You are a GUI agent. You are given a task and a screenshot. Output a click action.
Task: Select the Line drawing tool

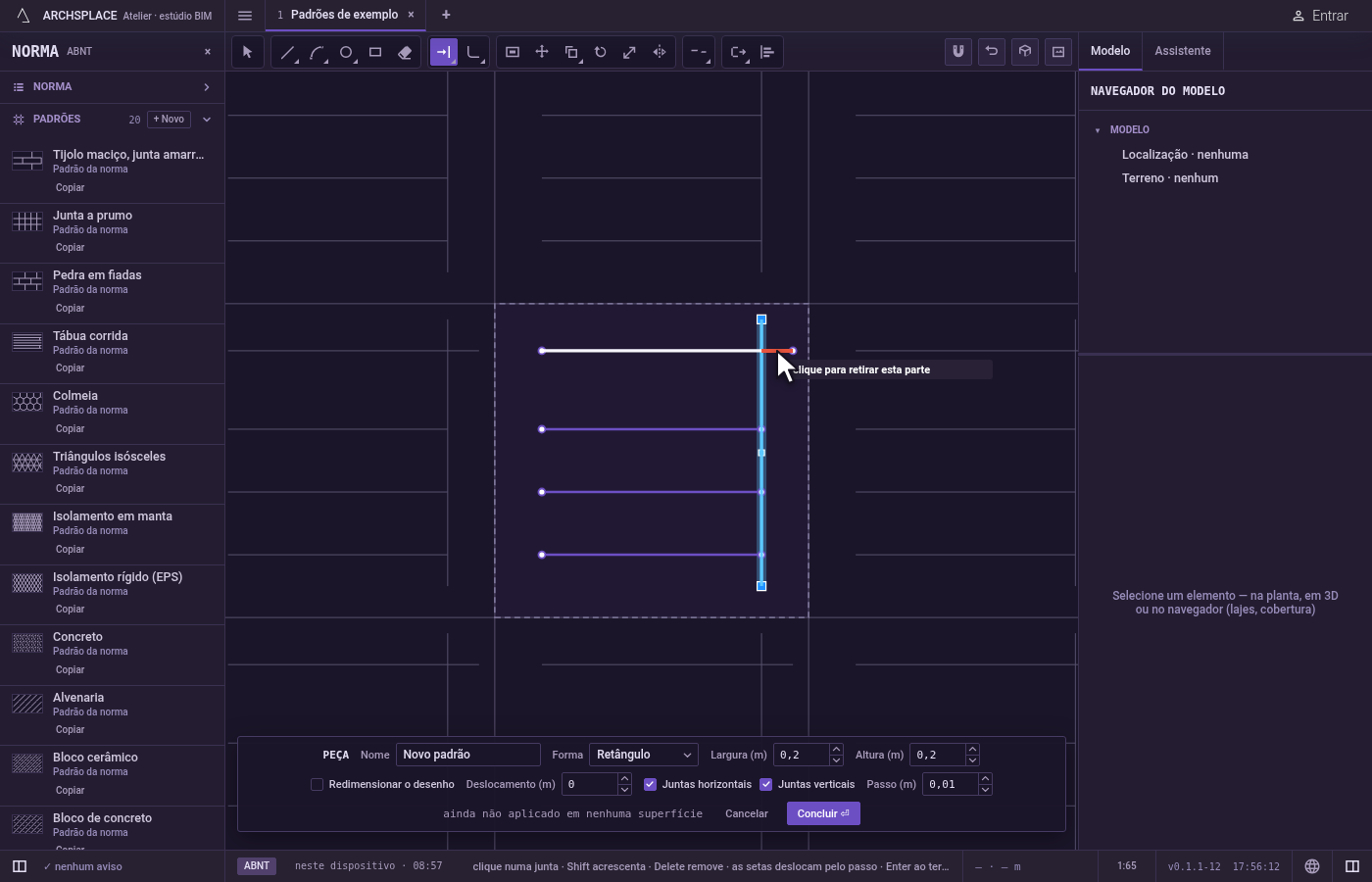pyautogui.click(x=287, y=52)
